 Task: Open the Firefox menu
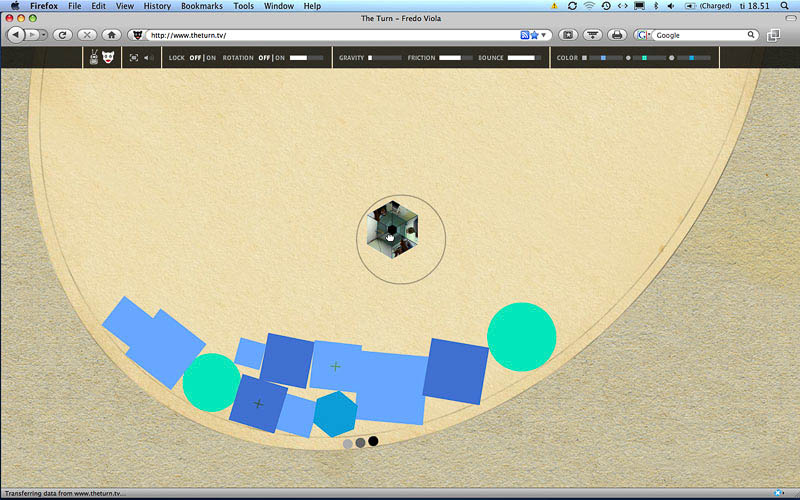43,6
